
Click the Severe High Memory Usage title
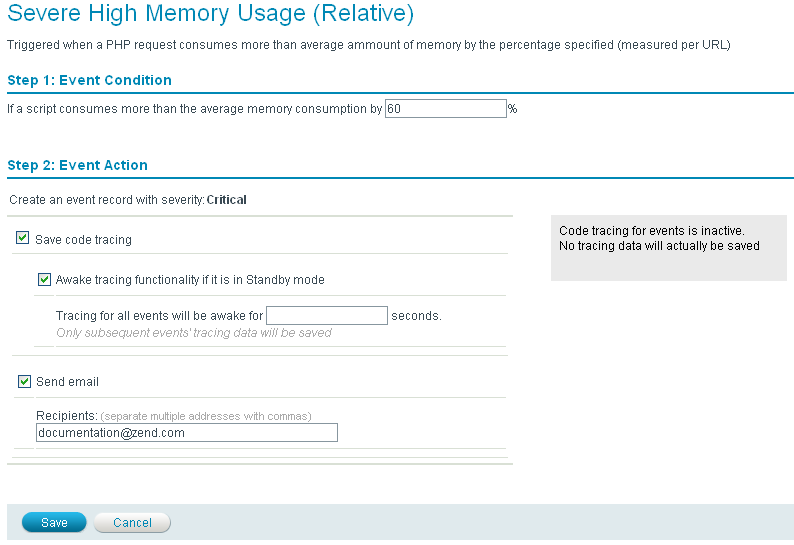[x=210, y=15]
